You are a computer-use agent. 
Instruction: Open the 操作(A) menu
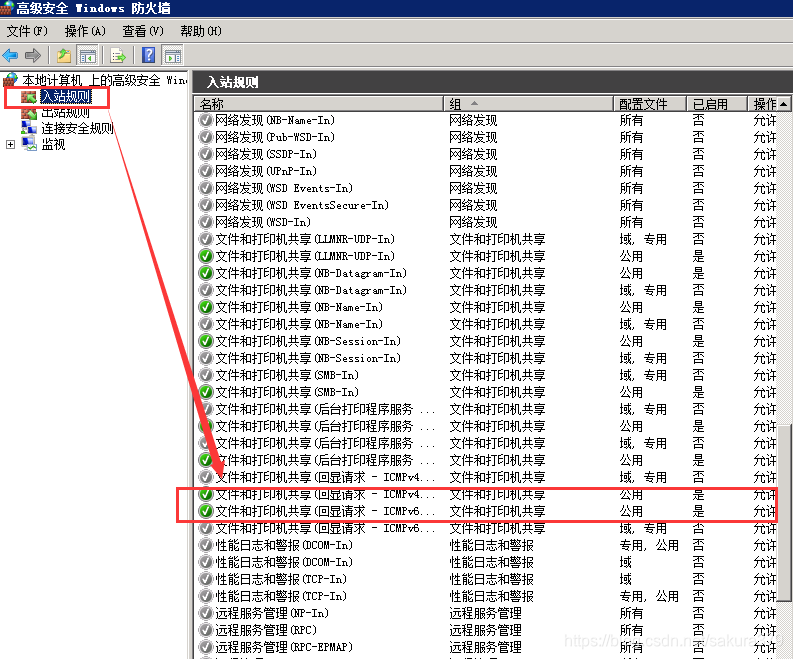pos(85,31)
